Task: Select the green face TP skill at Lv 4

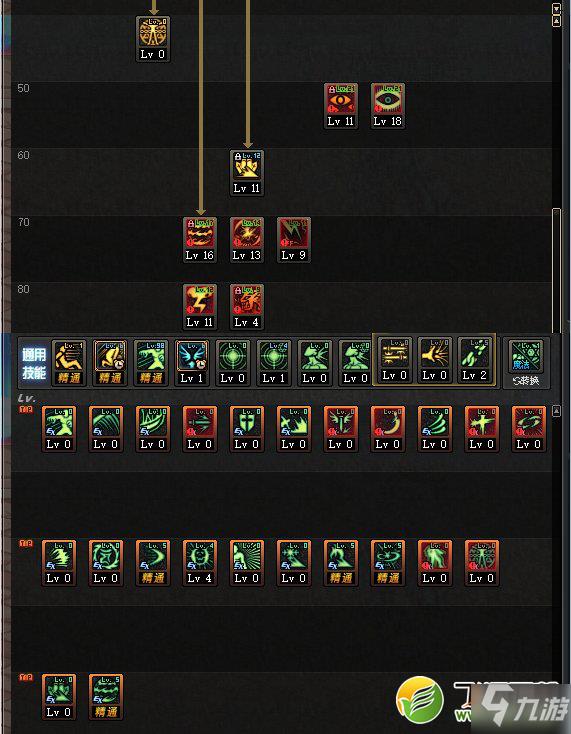Action: 200,563
